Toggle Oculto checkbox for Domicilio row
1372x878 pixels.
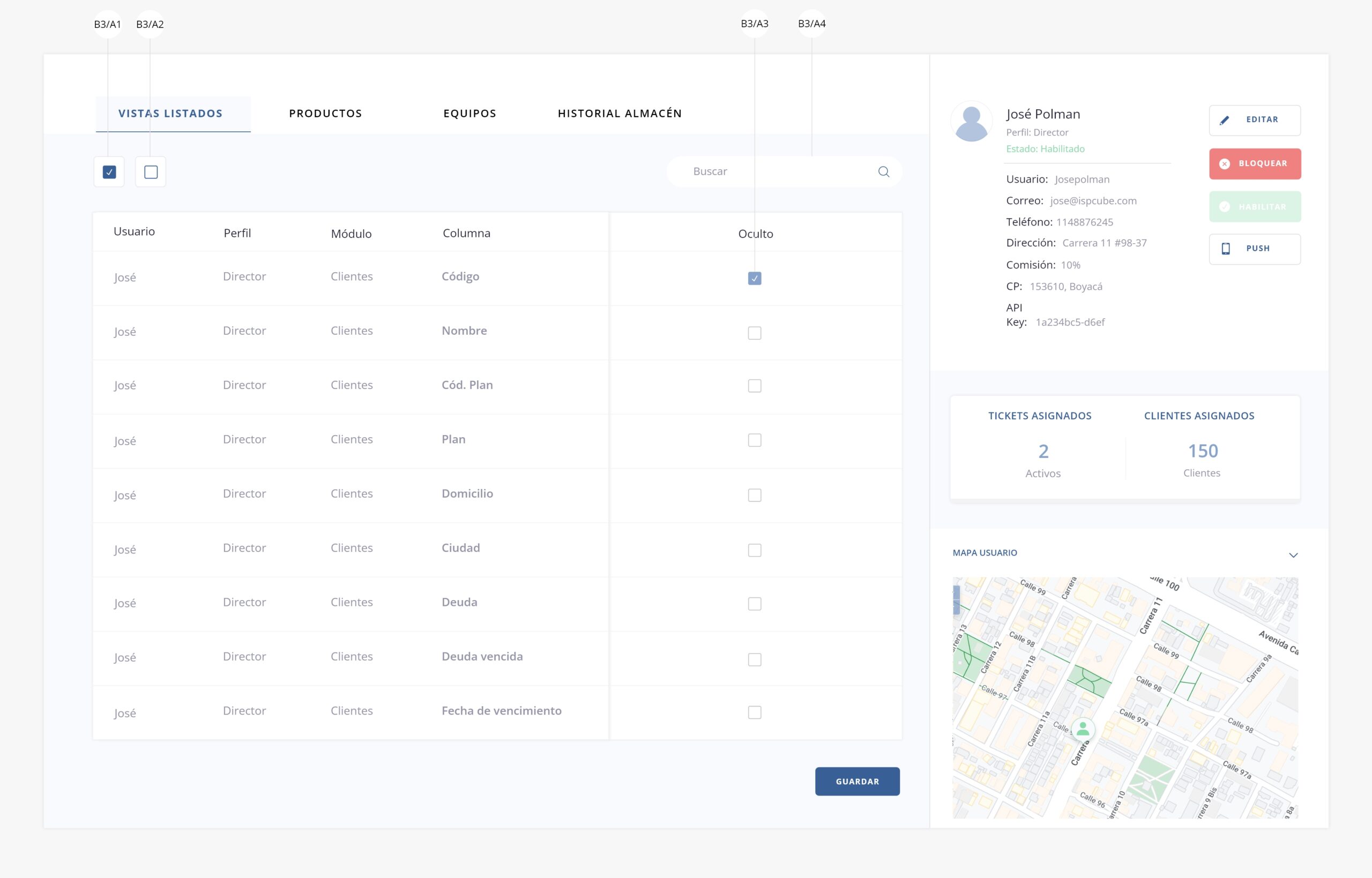(x=754, y=495)
